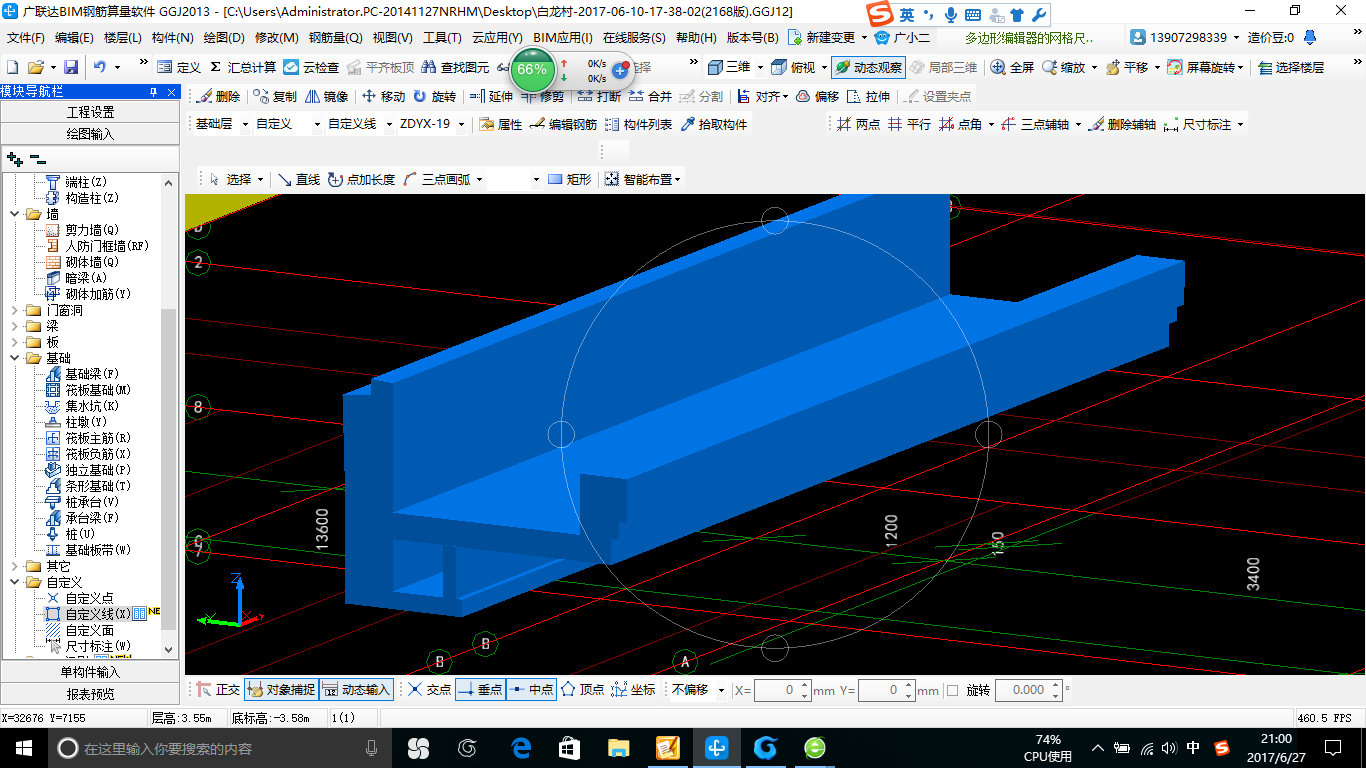Open the 钢筋量(Q) menu
This screenshot has width=1366, height=768.
[335, 38]
